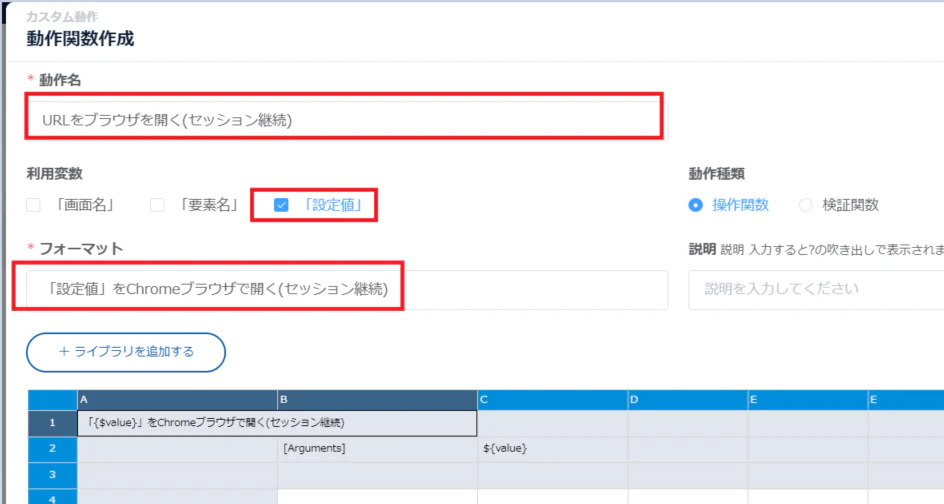The height and width of the screenshot is (504, 944).
Task: Select column A header in spreadsheet
Action: pos(177,400)
